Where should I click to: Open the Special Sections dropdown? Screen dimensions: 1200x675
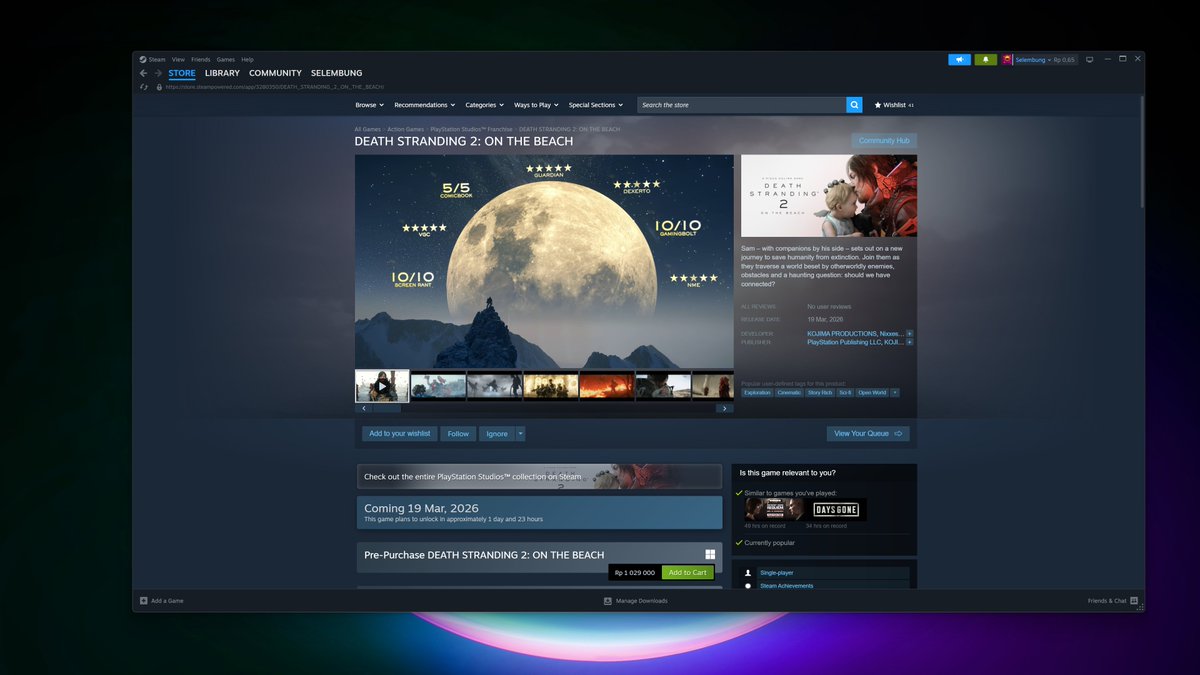click(x=596, y=105)
